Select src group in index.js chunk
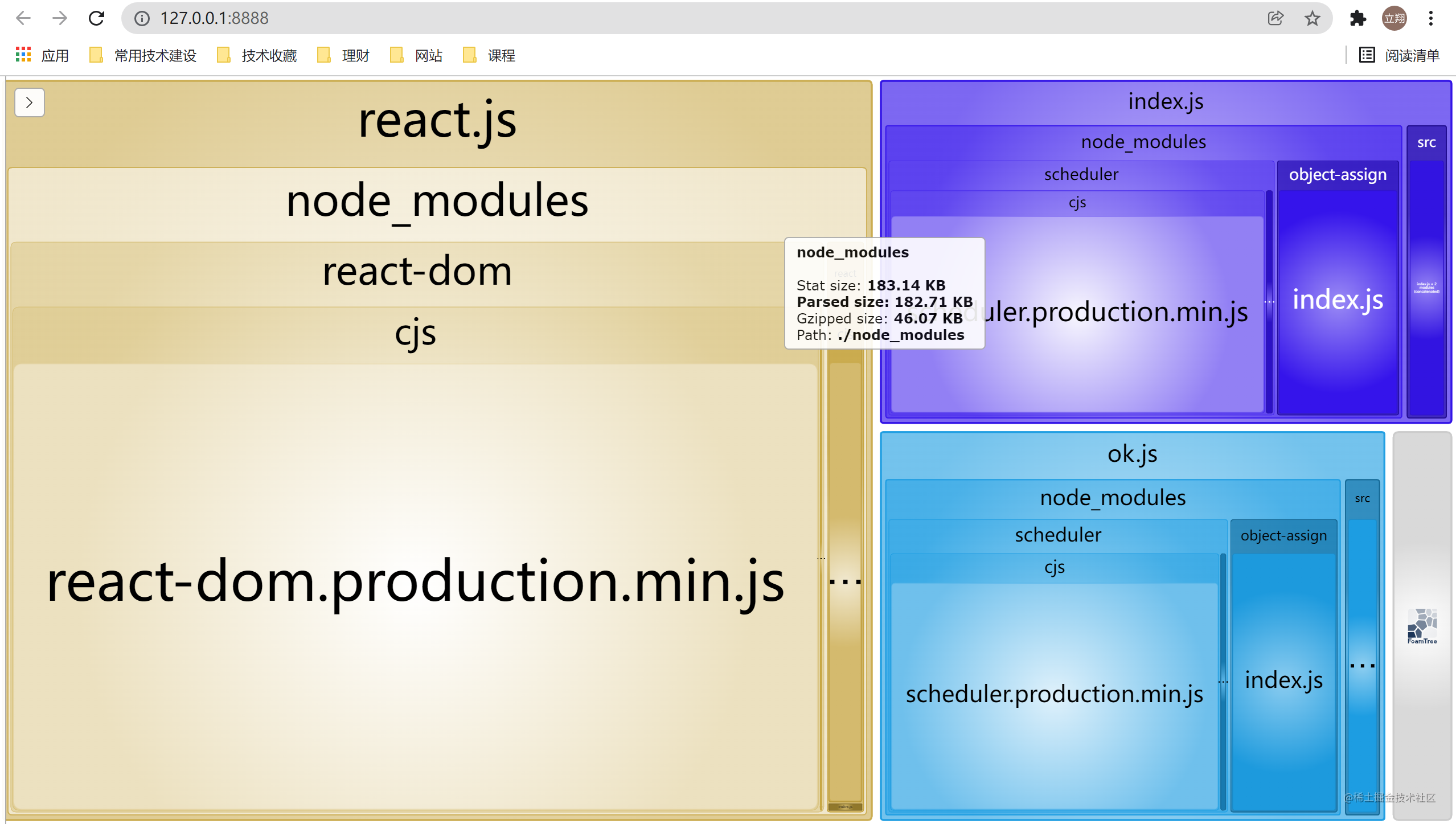This screenshot has height=824, width=1456. pos(1426,142)
